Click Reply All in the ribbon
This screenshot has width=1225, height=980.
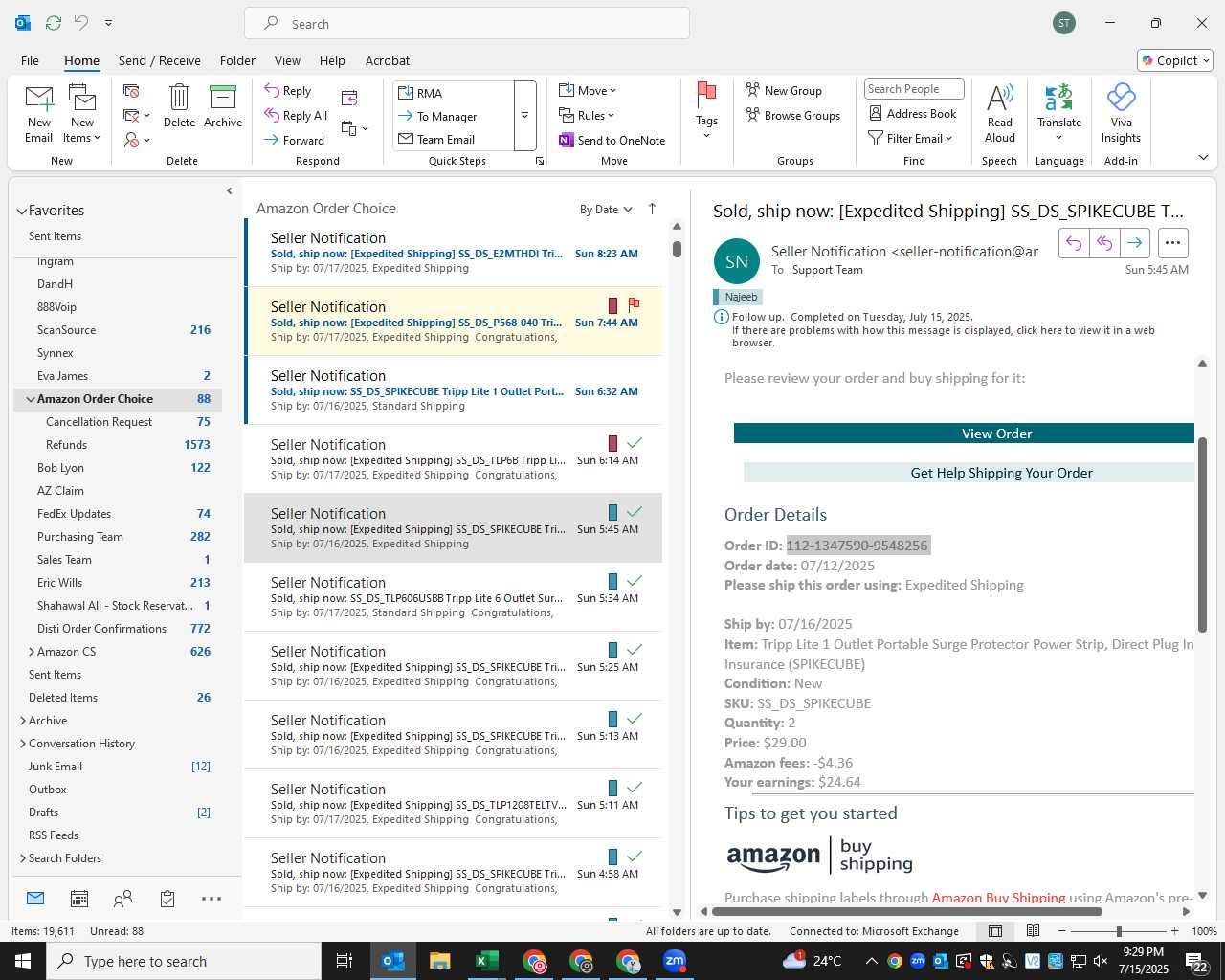pos(296,116)
